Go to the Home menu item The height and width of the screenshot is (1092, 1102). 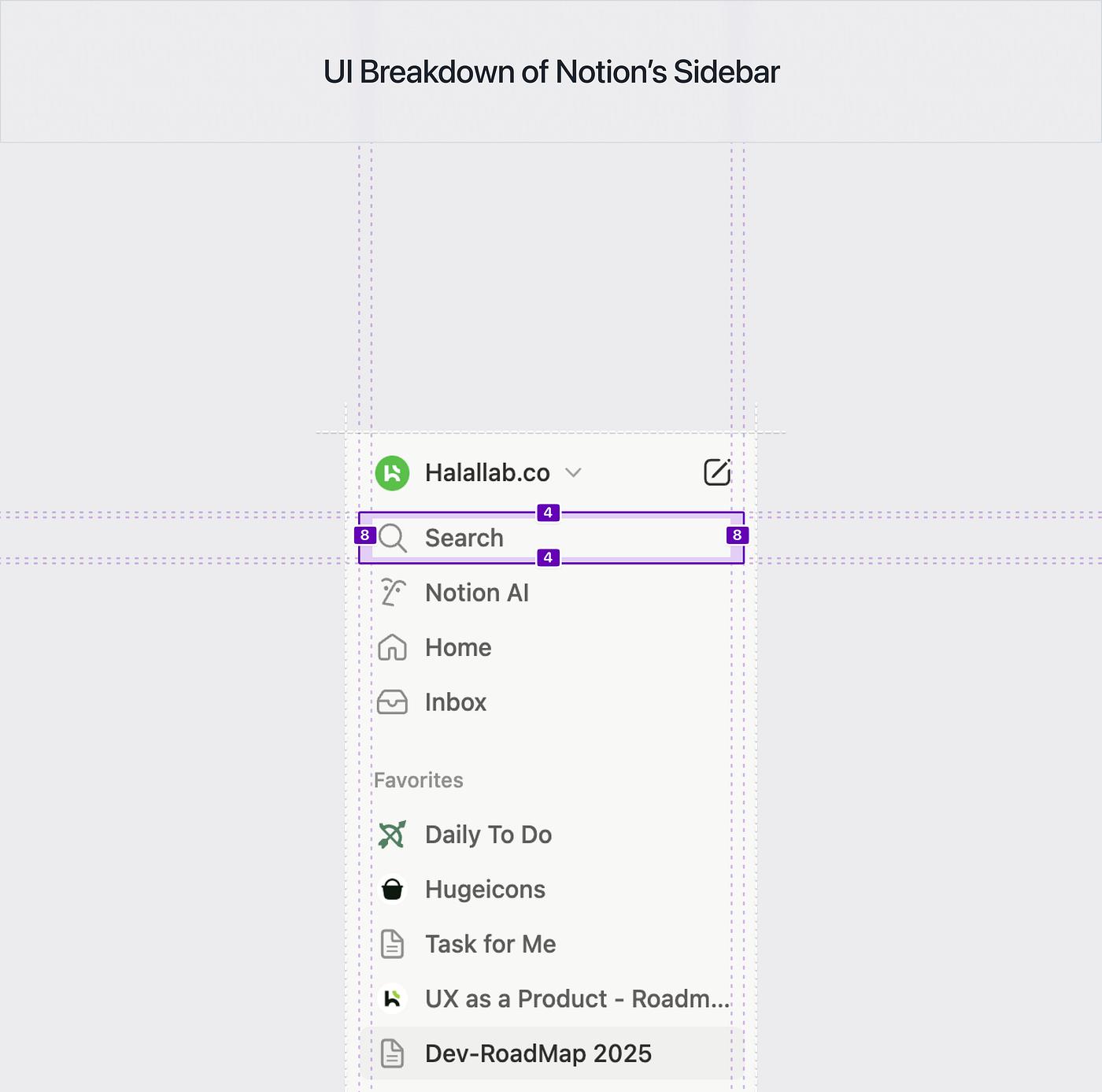point(551,648)
